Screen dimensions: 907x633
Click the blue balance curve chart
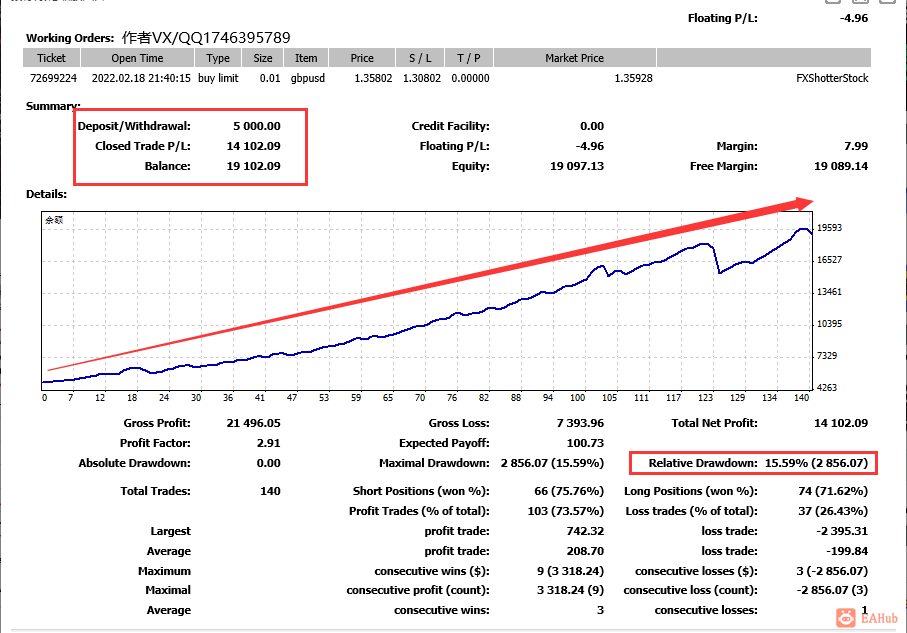pyautogui.click(x=427, y=301)
